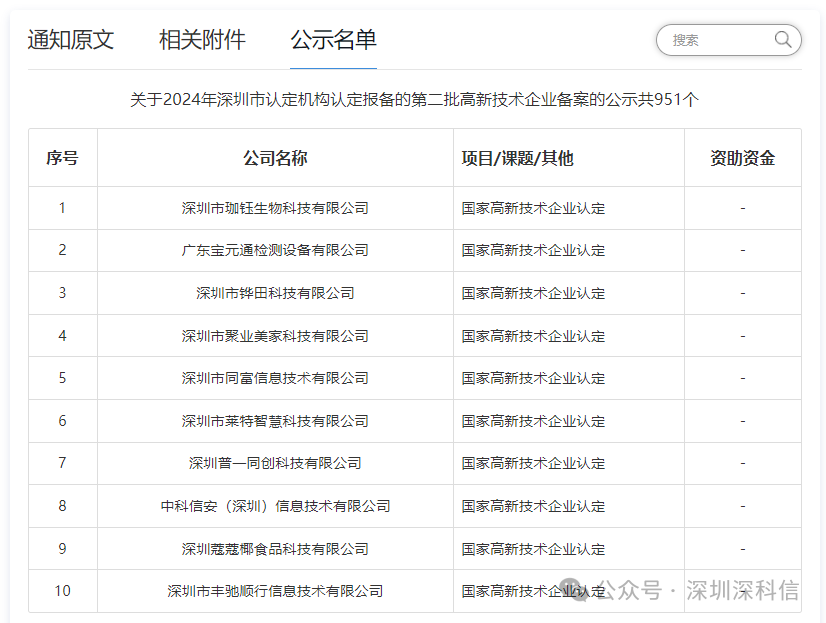Click 国家高新技术企业认定 for 深圳市铧田科技

(533, 293)
